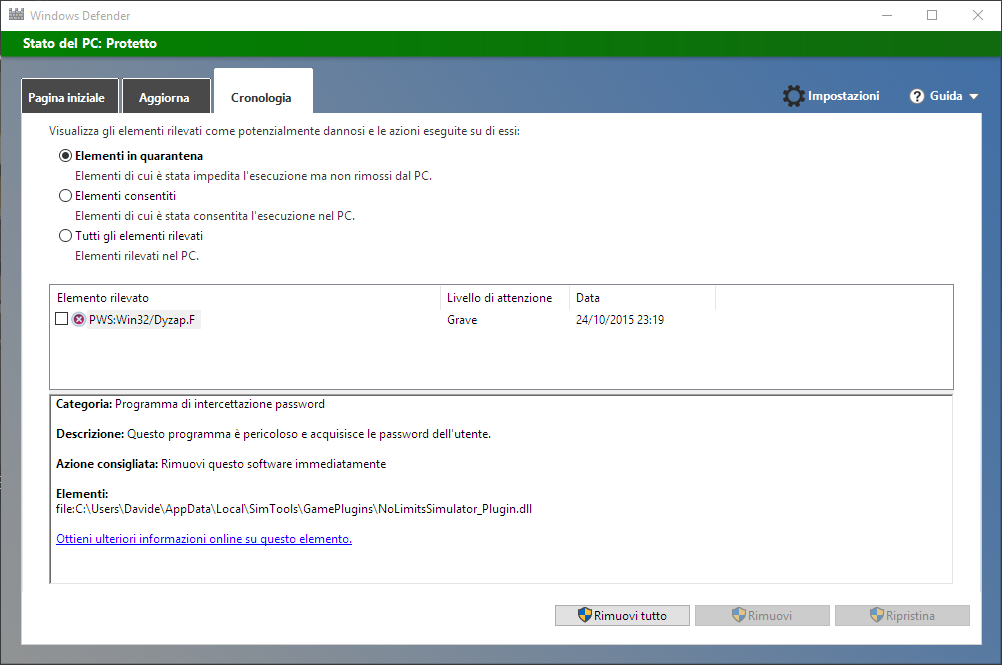The height and width of the screenshot is (665, 1002).
Task: Click the Categoria line in details pane
Action: click(190, 404)
